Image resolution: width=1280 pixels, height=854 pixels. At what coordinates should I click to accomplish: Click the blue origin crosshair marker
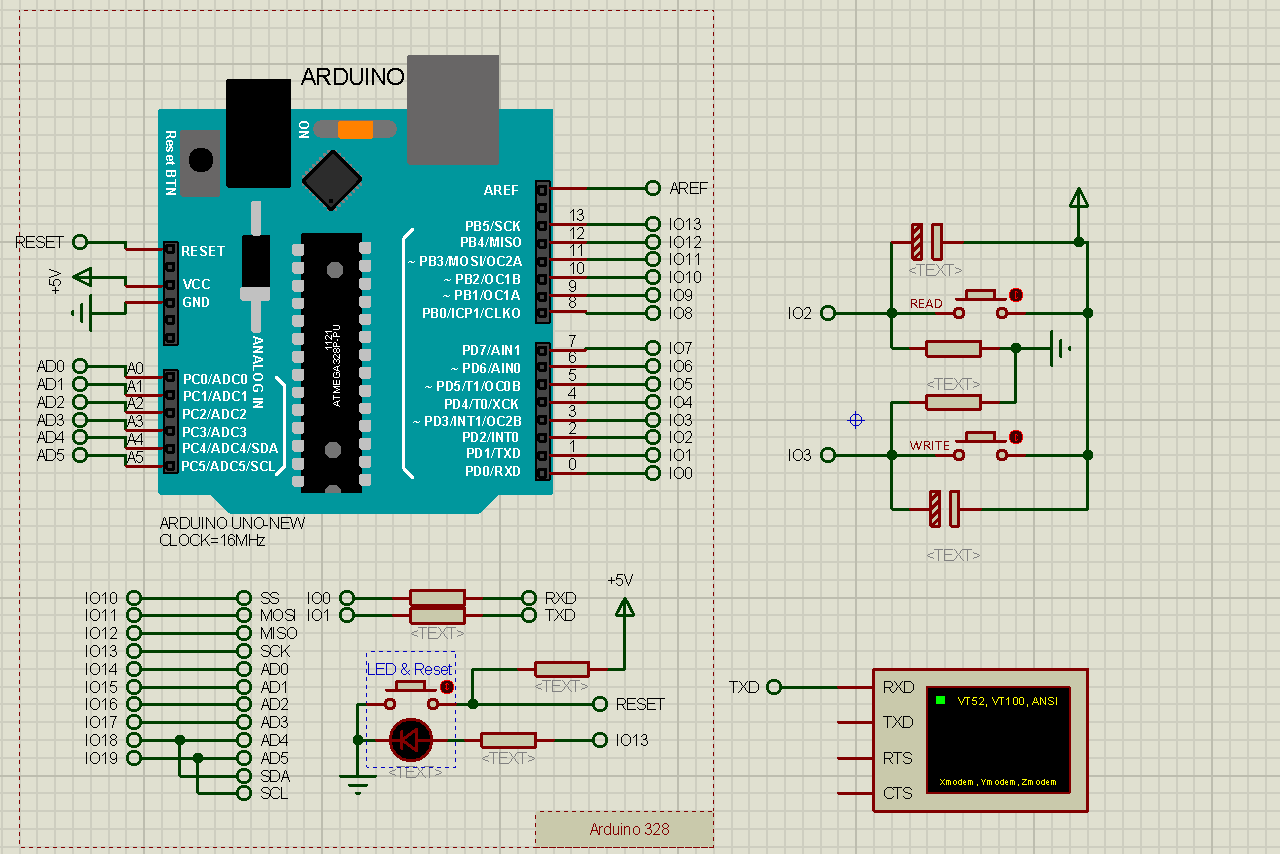[x=855, y=420]
